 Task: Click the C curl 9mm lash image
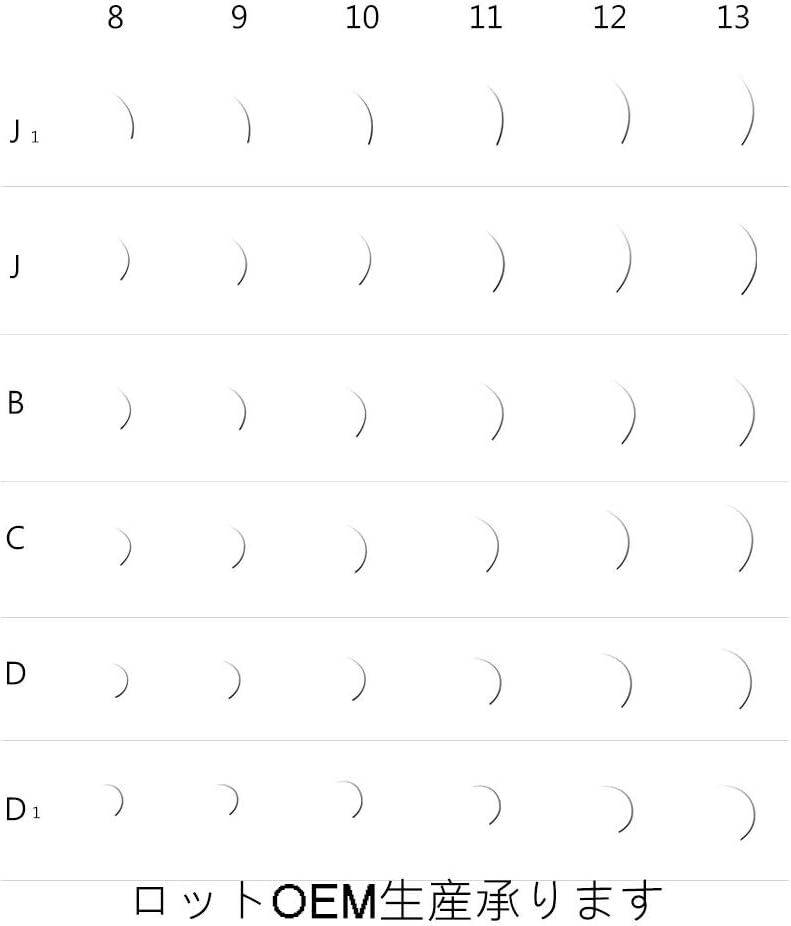(238, 546)
